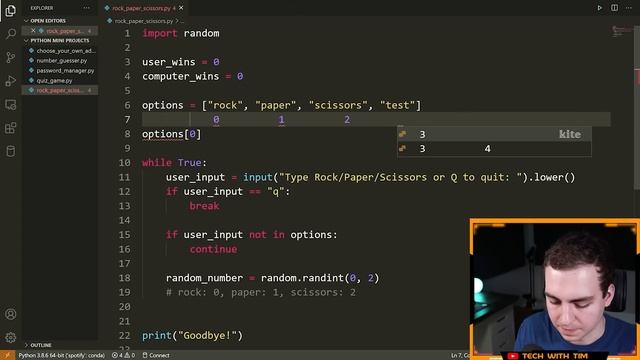
Task: Open the Accounts menu
Action: click(11, 314)
